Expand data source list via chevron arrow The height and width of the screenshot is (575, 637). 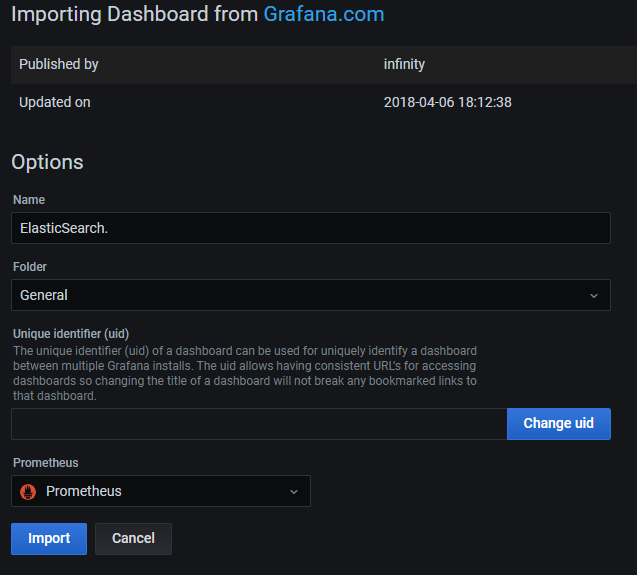point(294,492)
